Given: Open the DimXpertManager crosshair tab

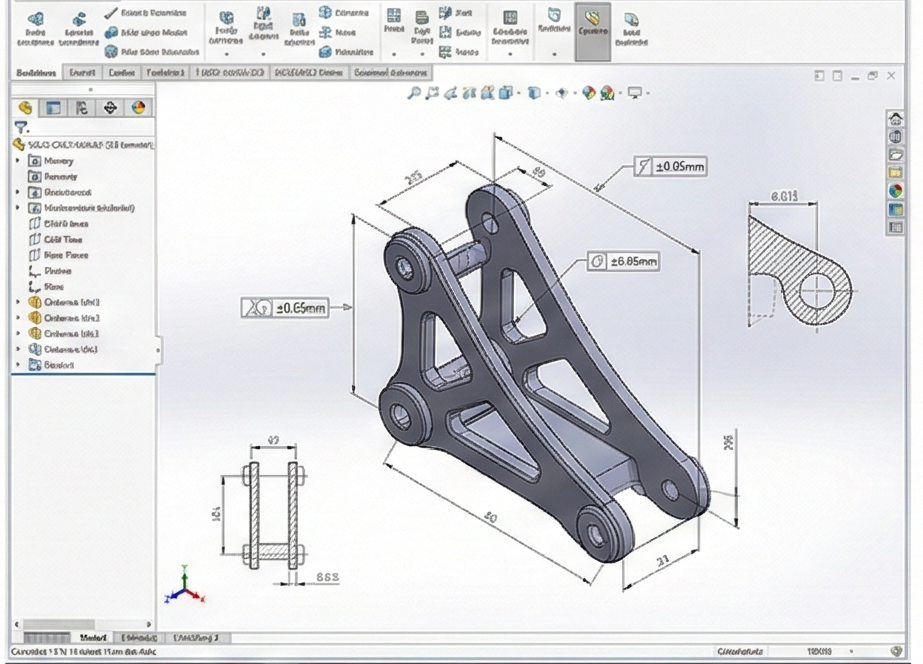Looking at the screenshot, I should (110, 108).
